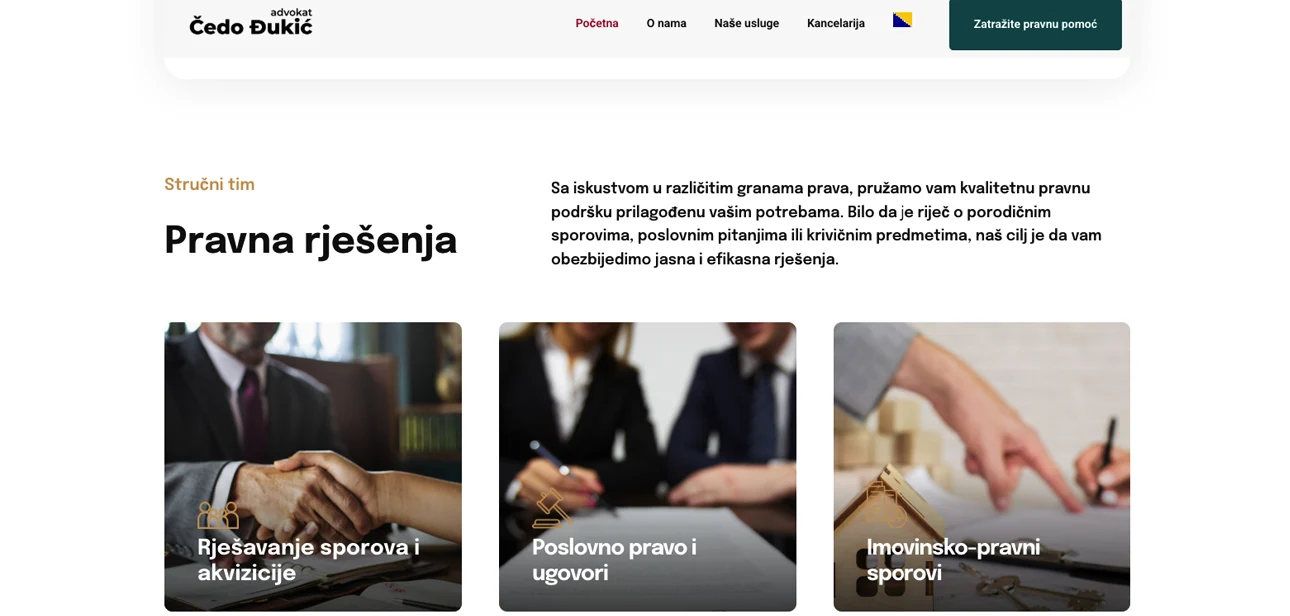This screenshot has width=1290, height=616.
Task: Click the people icon on dispute card
Action: [218, 514]
